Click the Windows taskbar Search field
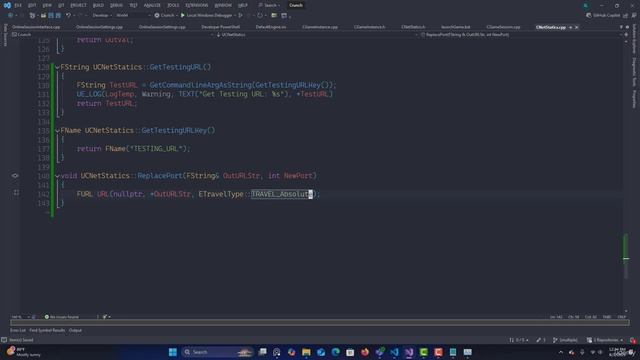This screenshot has width=640, height=360. [x=217, y=352]
